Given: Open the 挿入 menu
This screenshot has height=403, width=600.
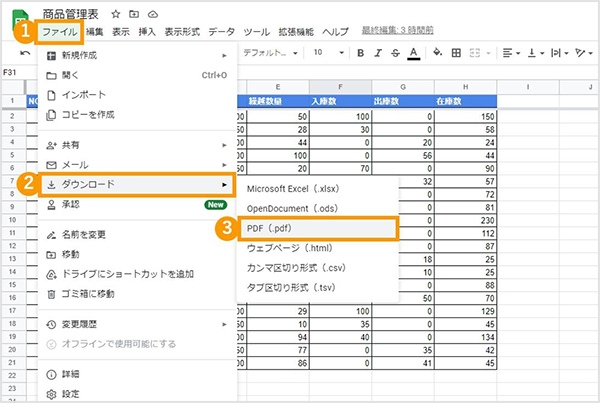Looking at the screenshot, I should pyautogui.click(x=147, y=32).
